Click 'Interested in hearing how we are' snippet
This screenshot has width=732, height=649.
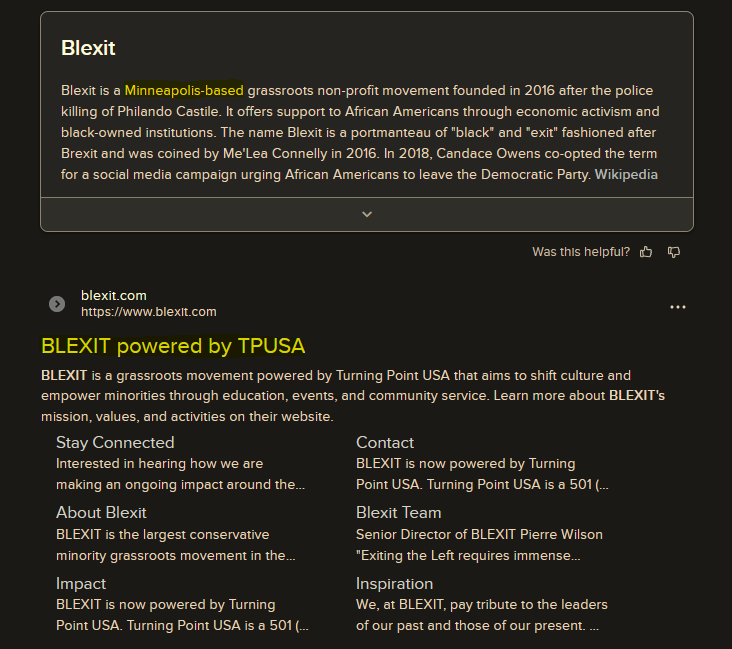pos(160,464)
